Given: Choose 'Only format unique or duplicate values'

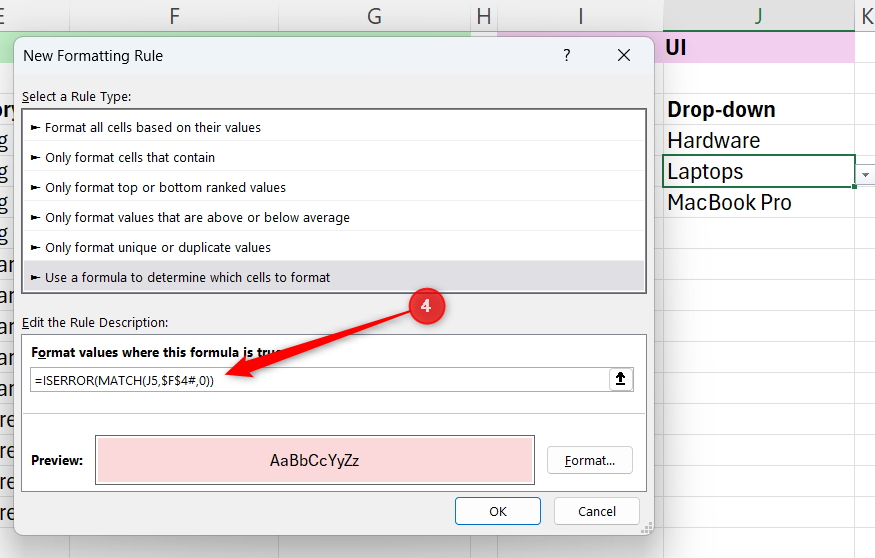Looking at the screenshot, I should click(334, 248).
